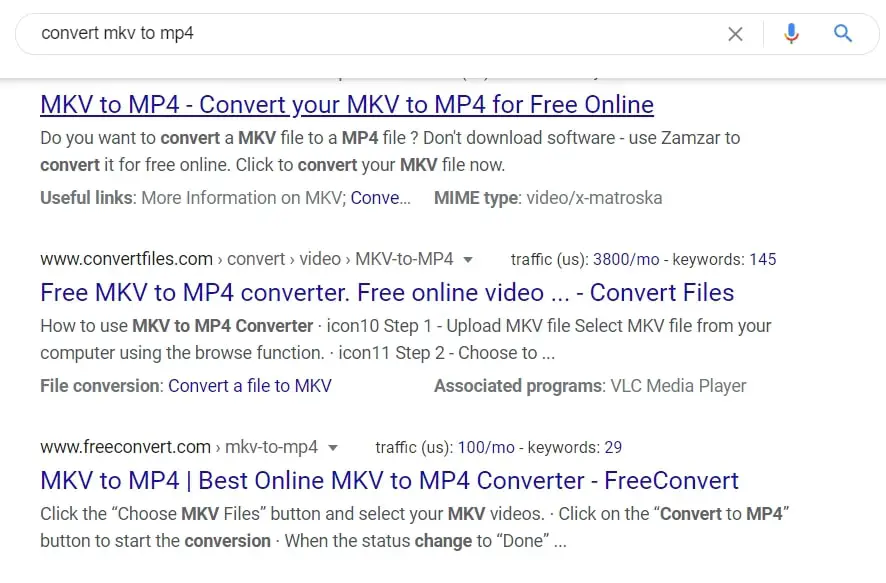Clear the search query with X icon
Viewport: 886px width, 583px height.
point(735,34)
